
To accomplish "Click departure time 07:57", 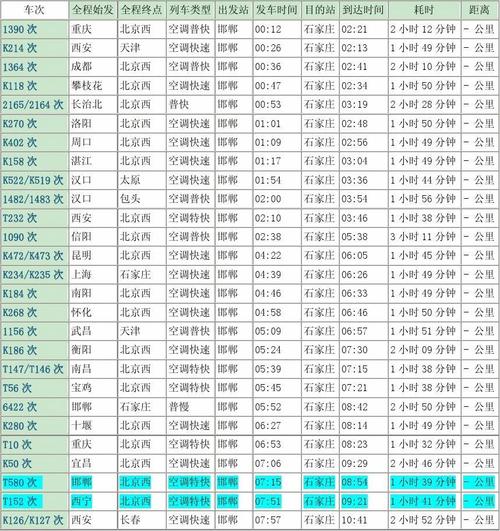I will click(x=268, y=520).
